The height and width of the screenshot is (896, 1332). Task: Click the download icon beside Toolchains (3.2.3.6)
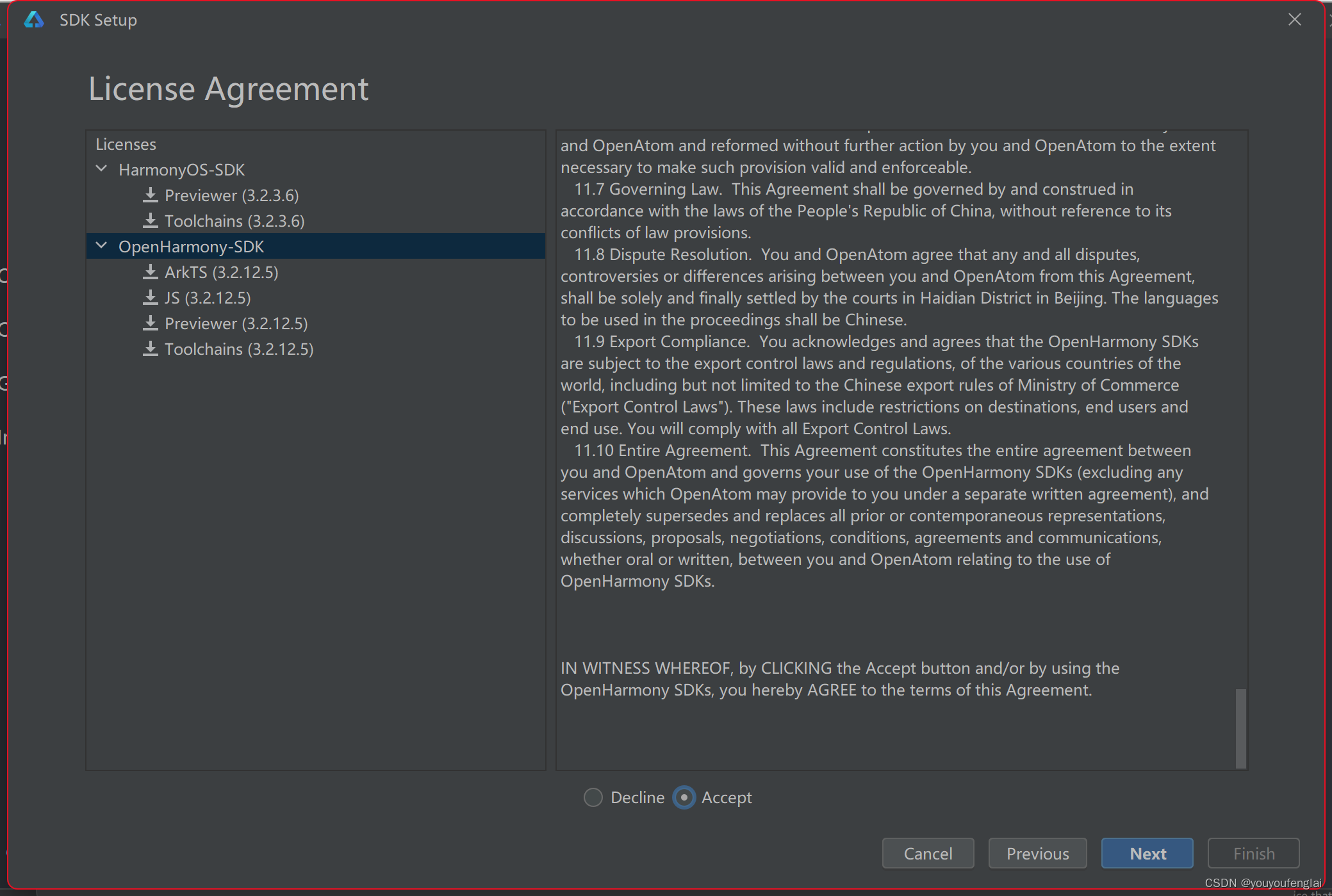coord(151,220)
